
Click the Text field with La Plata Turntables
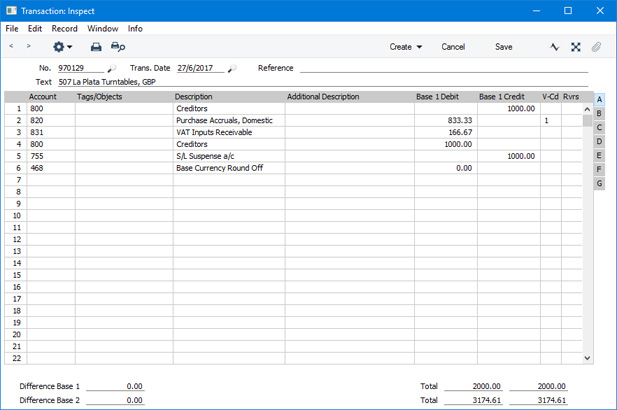point(323,82)
